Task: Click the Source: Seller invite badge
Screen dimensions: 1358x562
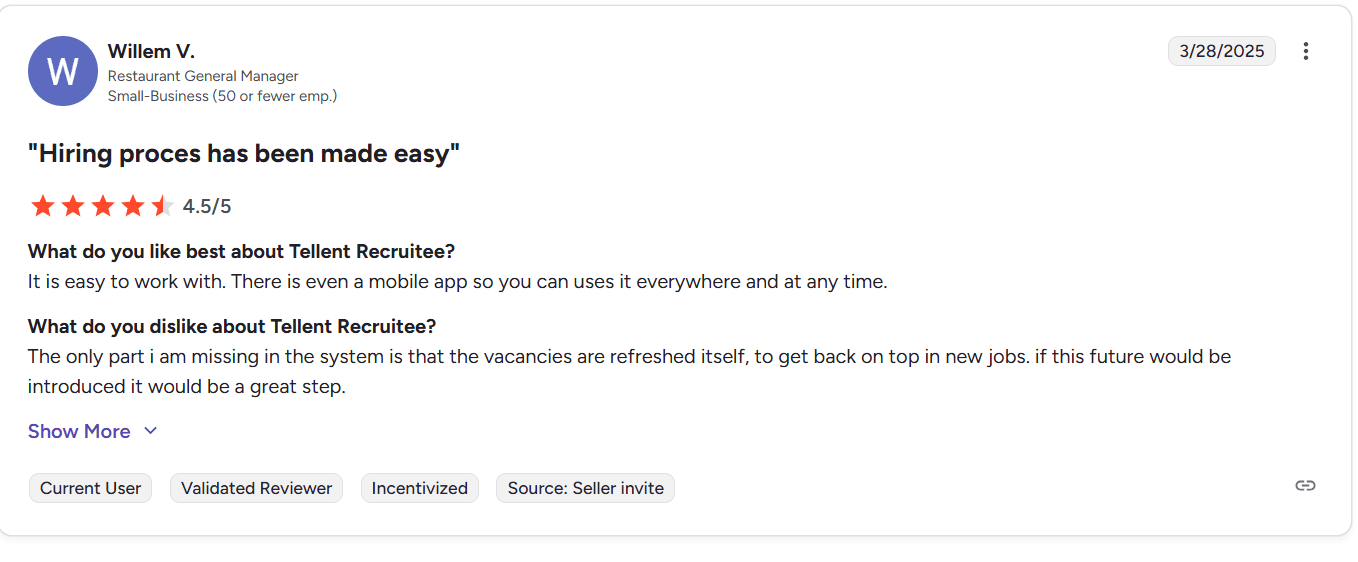Action: [x=585, y=488]
